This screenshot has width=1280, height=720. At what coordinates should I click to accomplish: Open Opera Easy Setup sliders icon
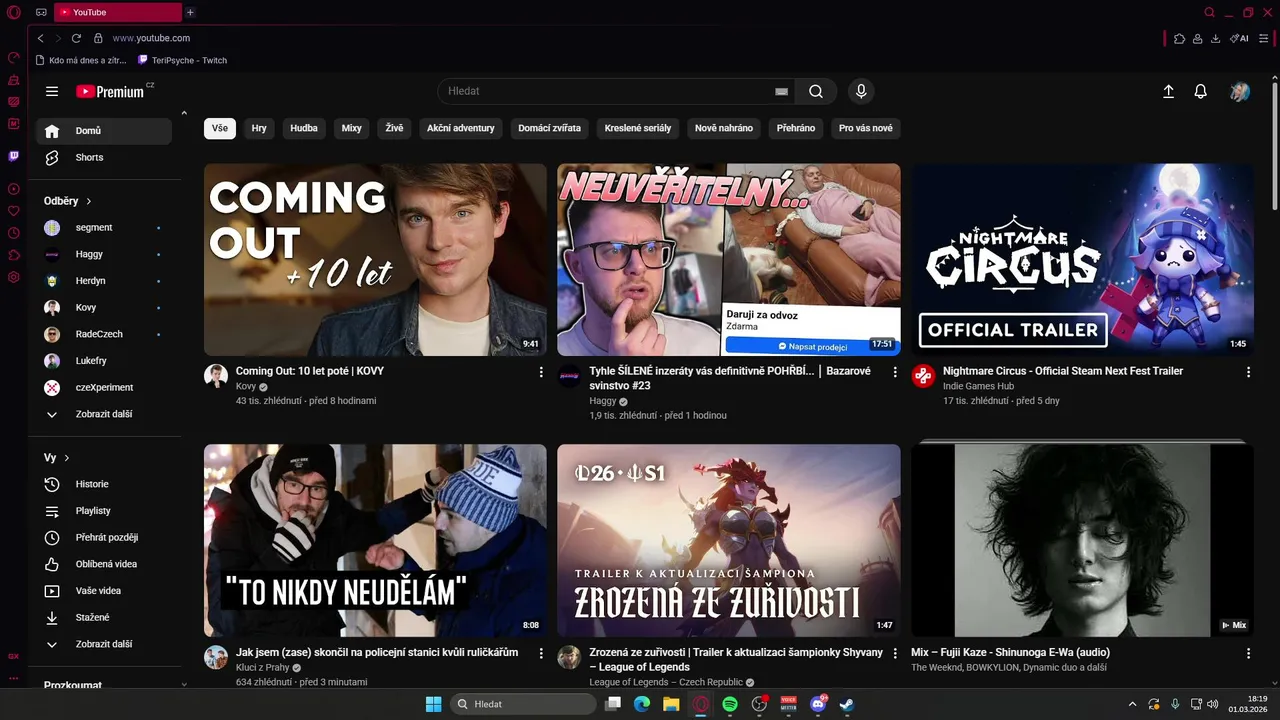click(x=1266, y=38)
